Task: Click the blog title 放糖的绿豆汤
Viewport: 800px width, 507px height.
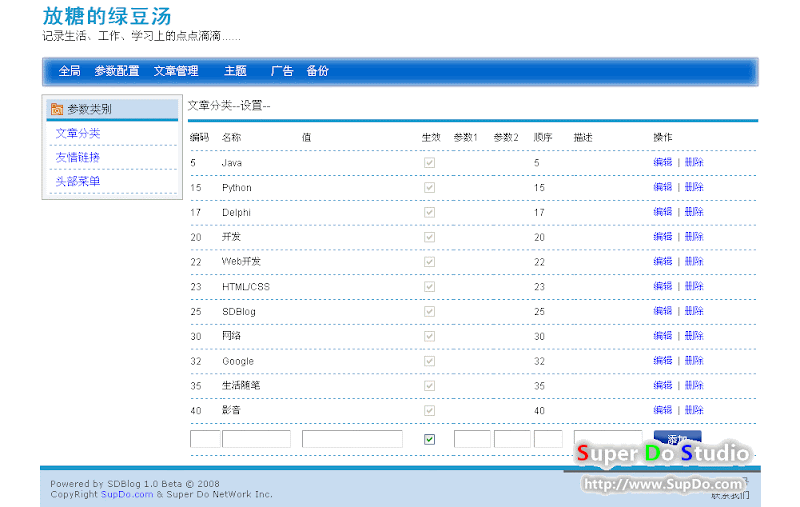Action: [107, 16]
